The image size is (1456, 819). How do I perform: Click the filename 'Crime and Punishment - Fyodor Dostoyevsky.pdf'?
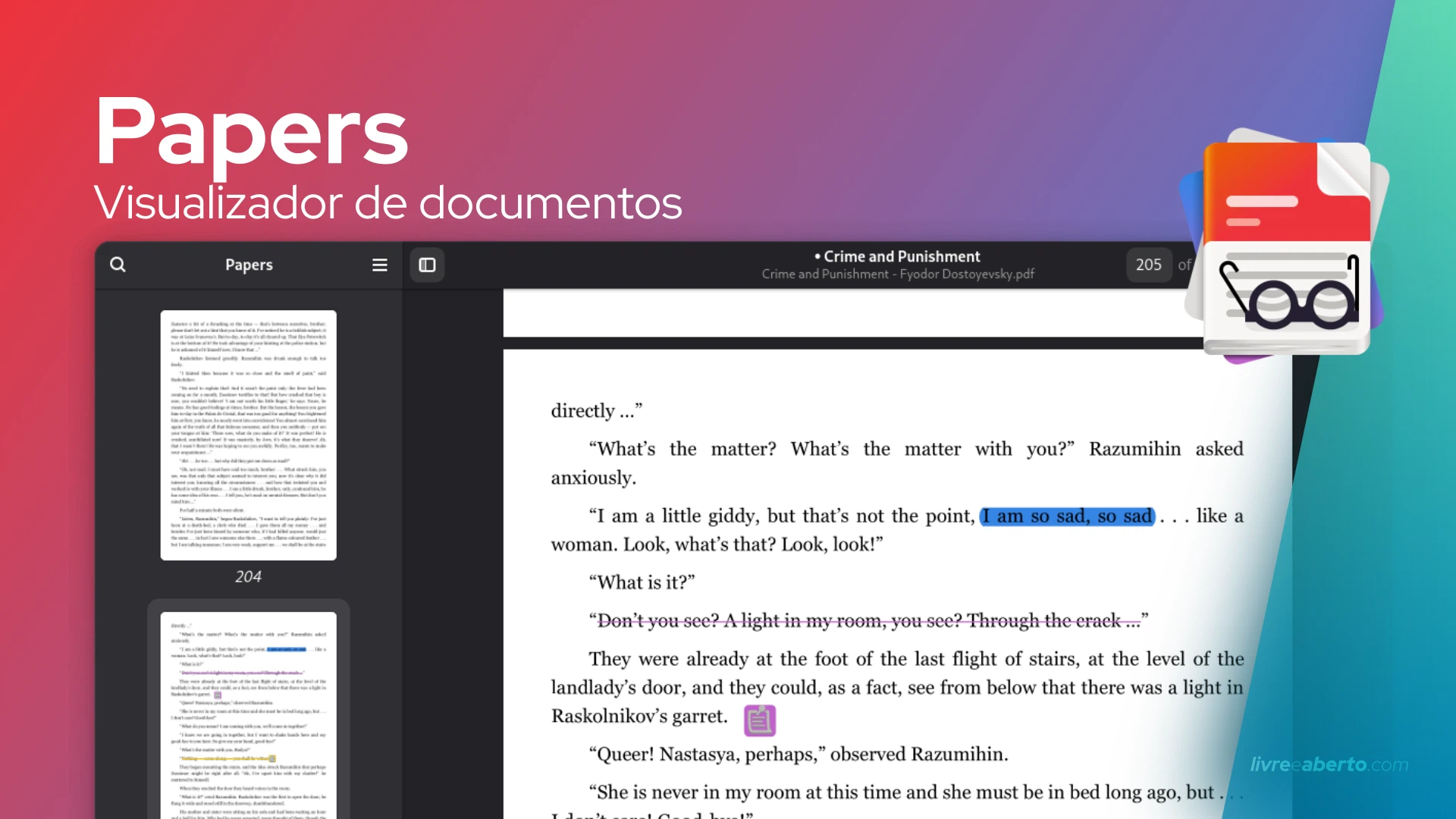898,274
